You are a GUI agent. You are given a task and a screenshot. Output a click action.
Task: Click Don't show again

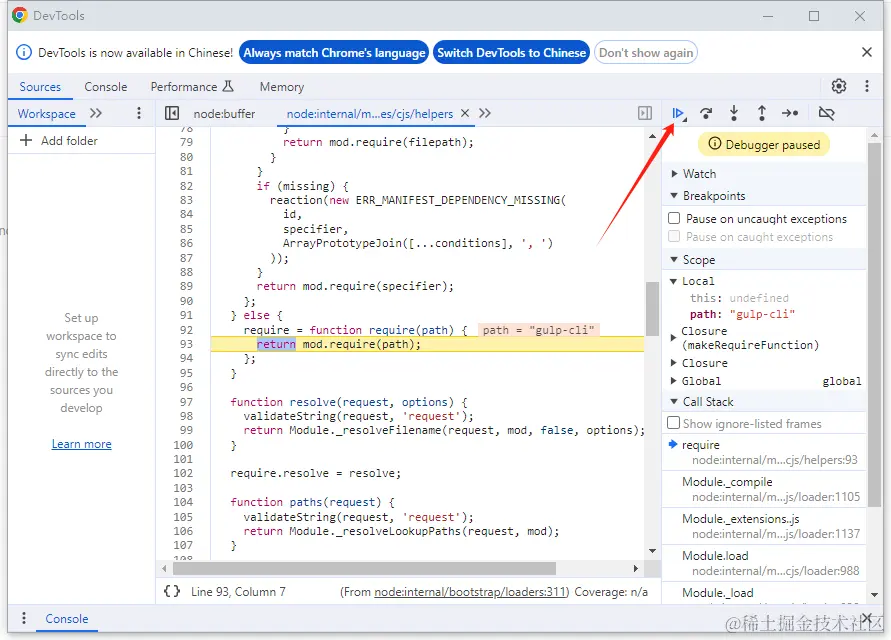[646, 52]
